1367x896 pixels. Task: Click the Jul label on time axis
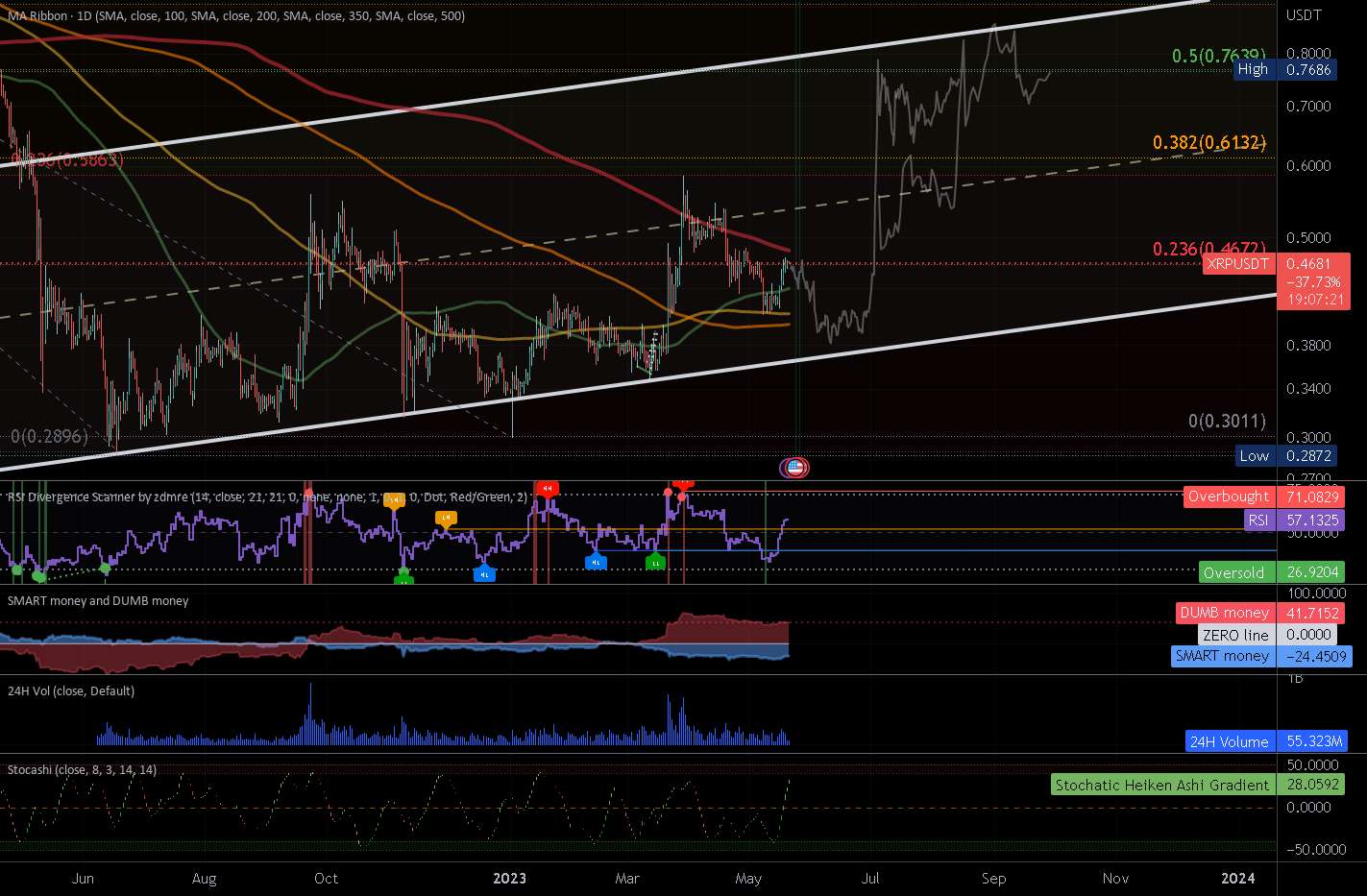tap(871, 878)
